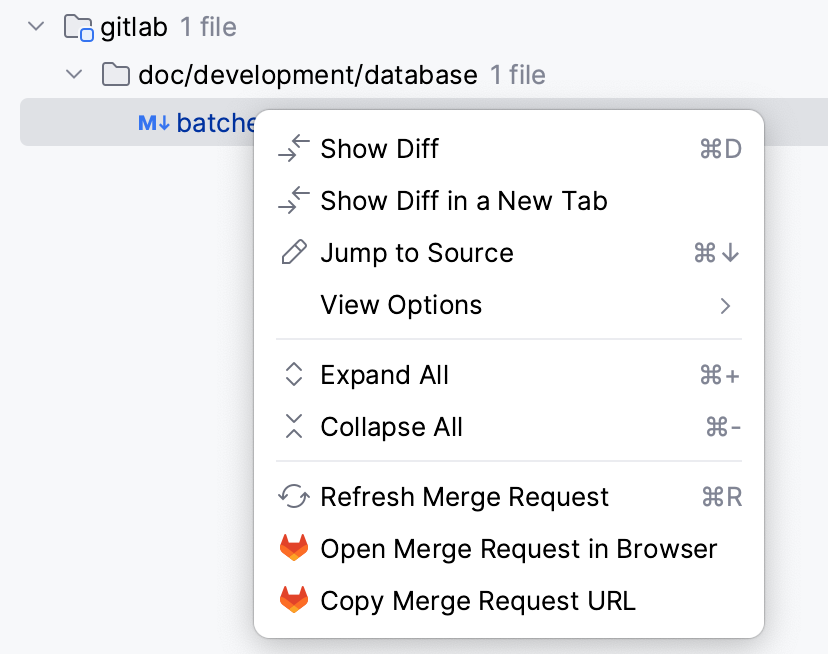Click the GitLab fox icon beside Copy Merge Request URL

(293, 600)
